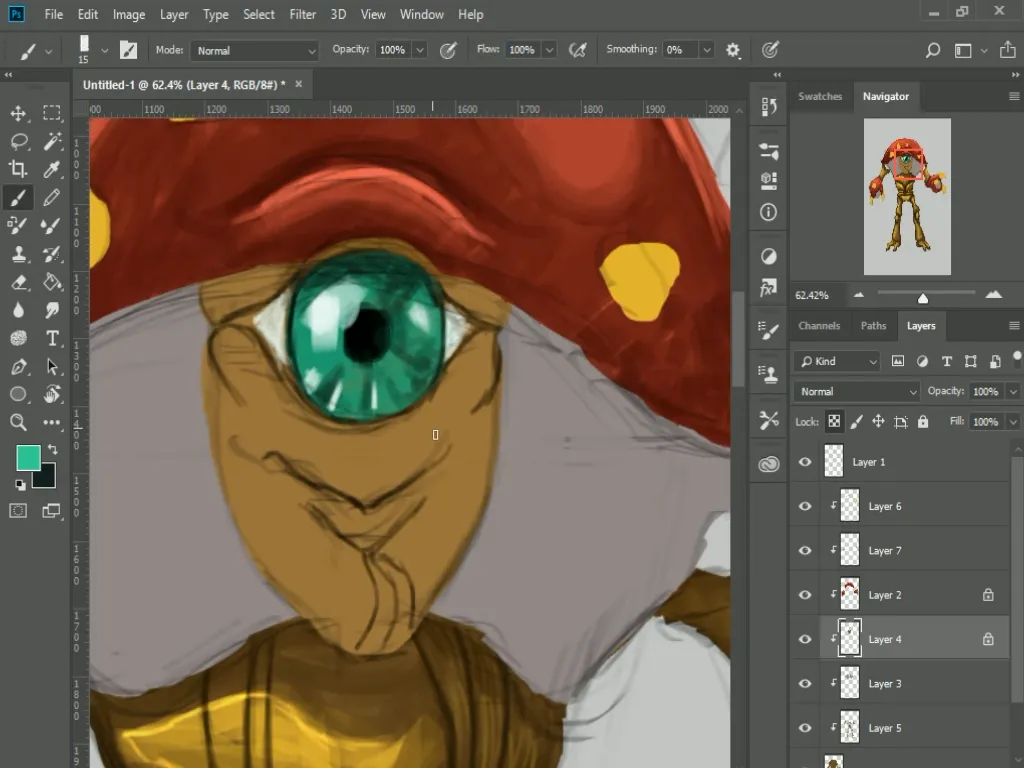Screen dimensions: 1024x768
Task: Click the dark background color swatch
Action: point(47,480)
